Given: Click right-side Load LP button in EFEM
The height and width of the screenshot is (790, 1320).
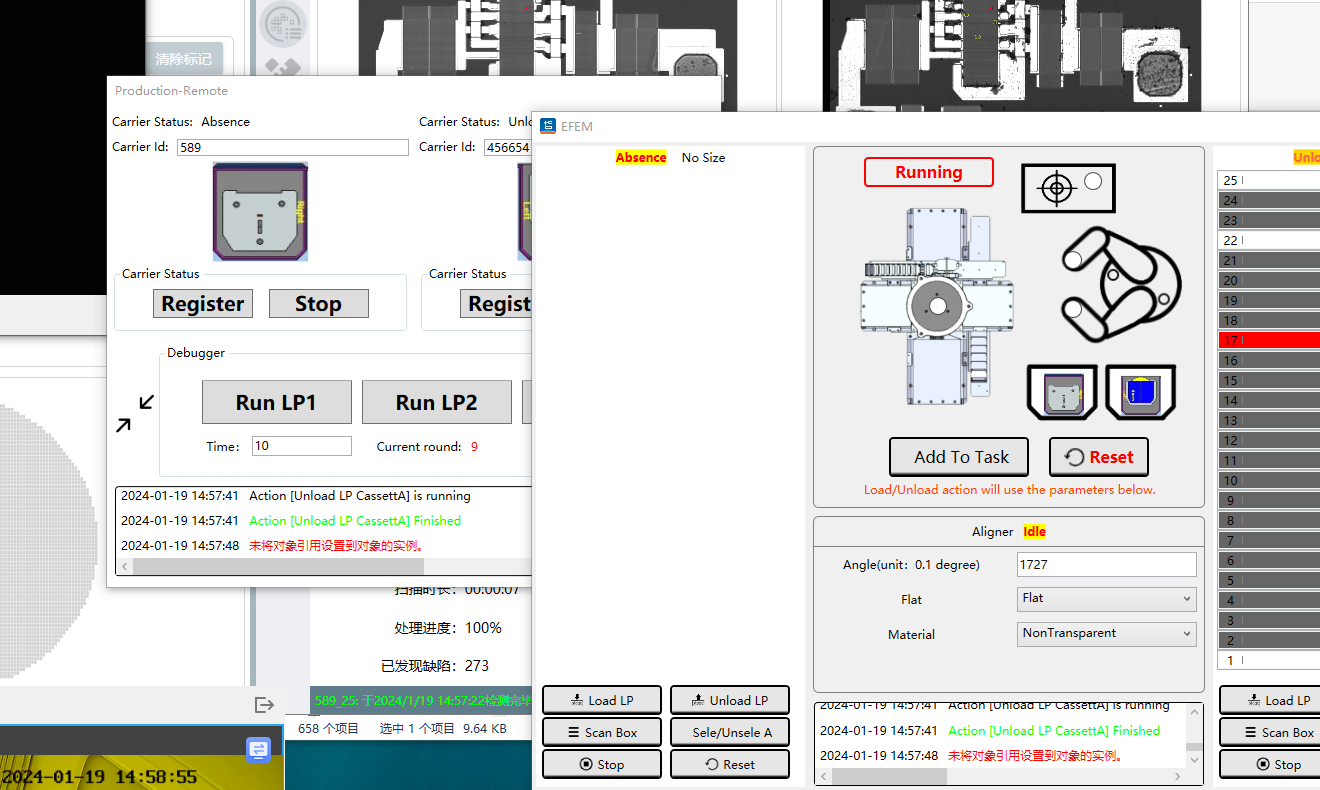Looking at the screenshot, I should (x=1270, y=700).
